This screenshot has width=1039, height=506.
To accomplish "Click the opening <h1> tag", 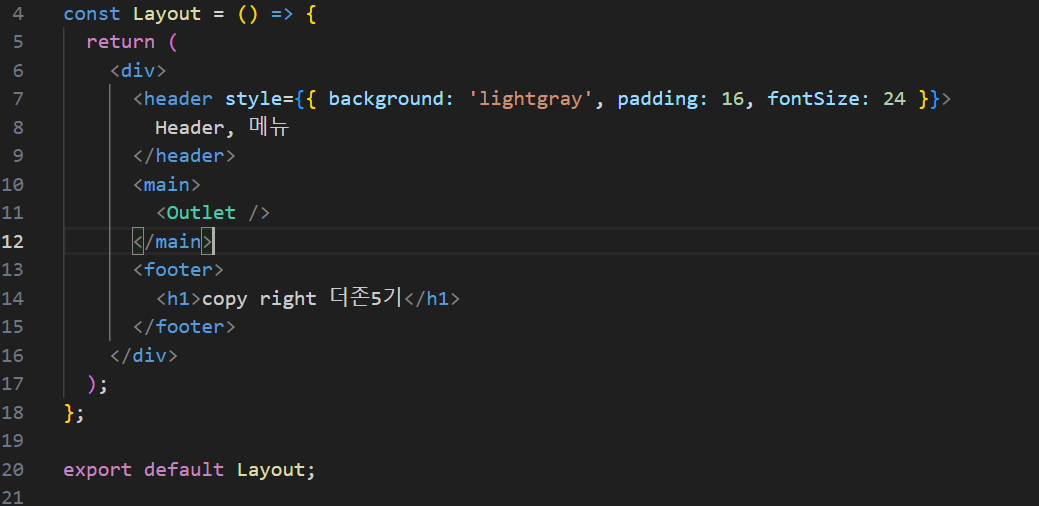I will tap(178, 299).
